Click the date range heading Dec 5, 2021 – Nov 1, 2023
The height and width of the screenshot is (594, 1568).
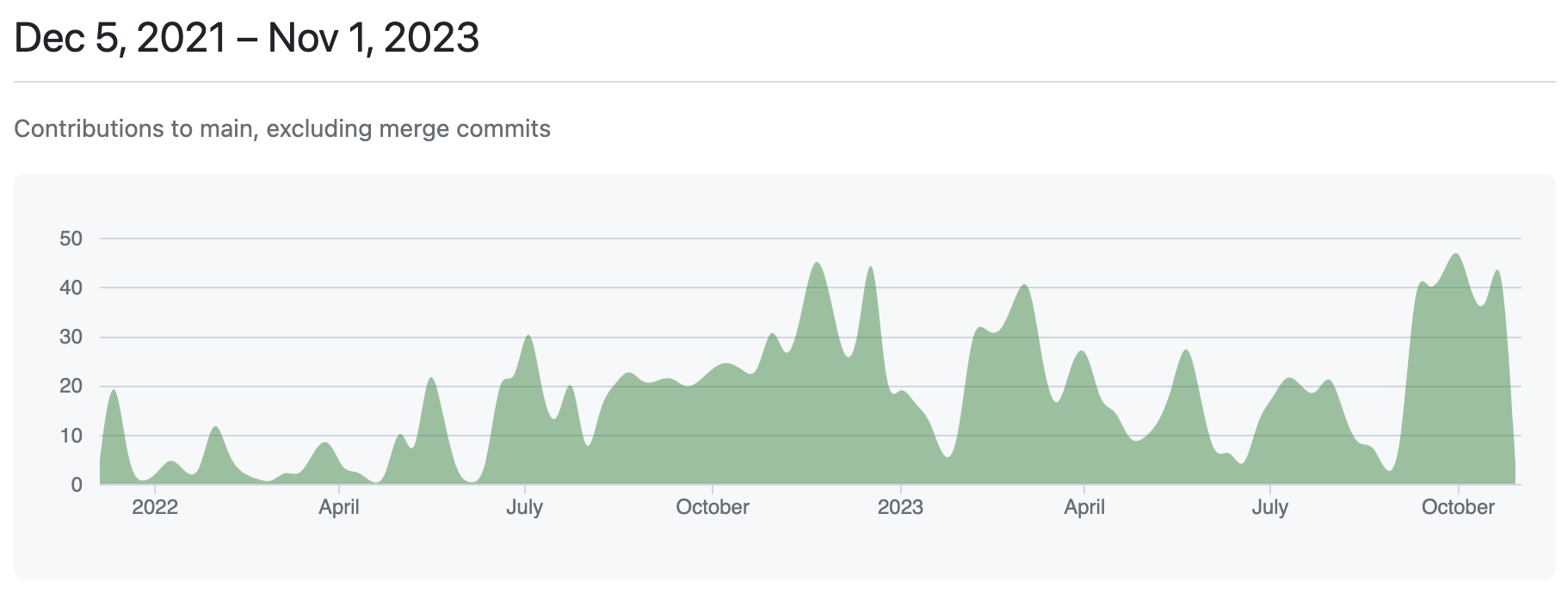tap(247, 38)
